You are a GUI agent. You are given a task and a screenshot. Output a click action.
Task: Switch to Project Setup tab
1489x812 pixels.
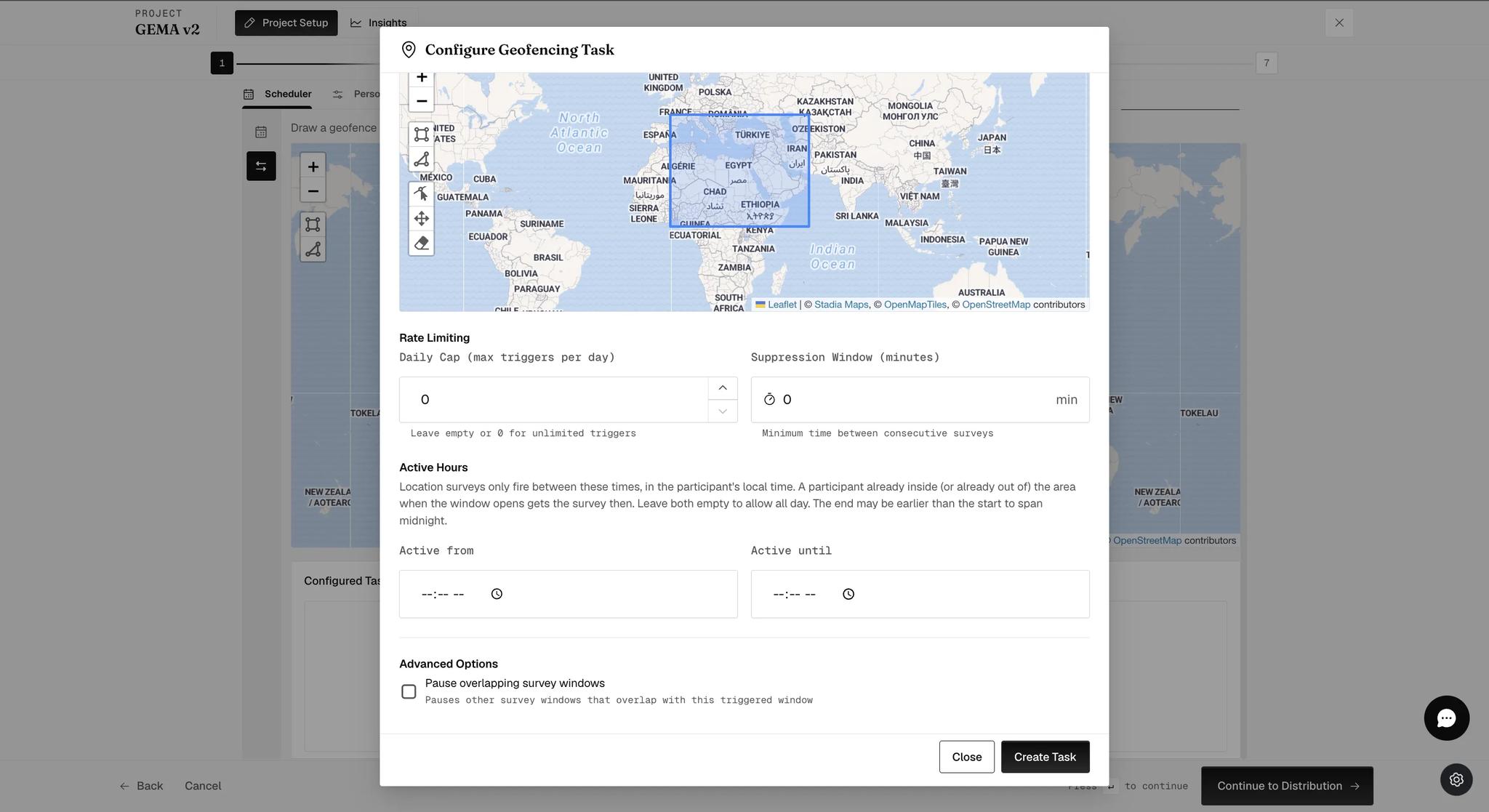click(x=286, y=23)
